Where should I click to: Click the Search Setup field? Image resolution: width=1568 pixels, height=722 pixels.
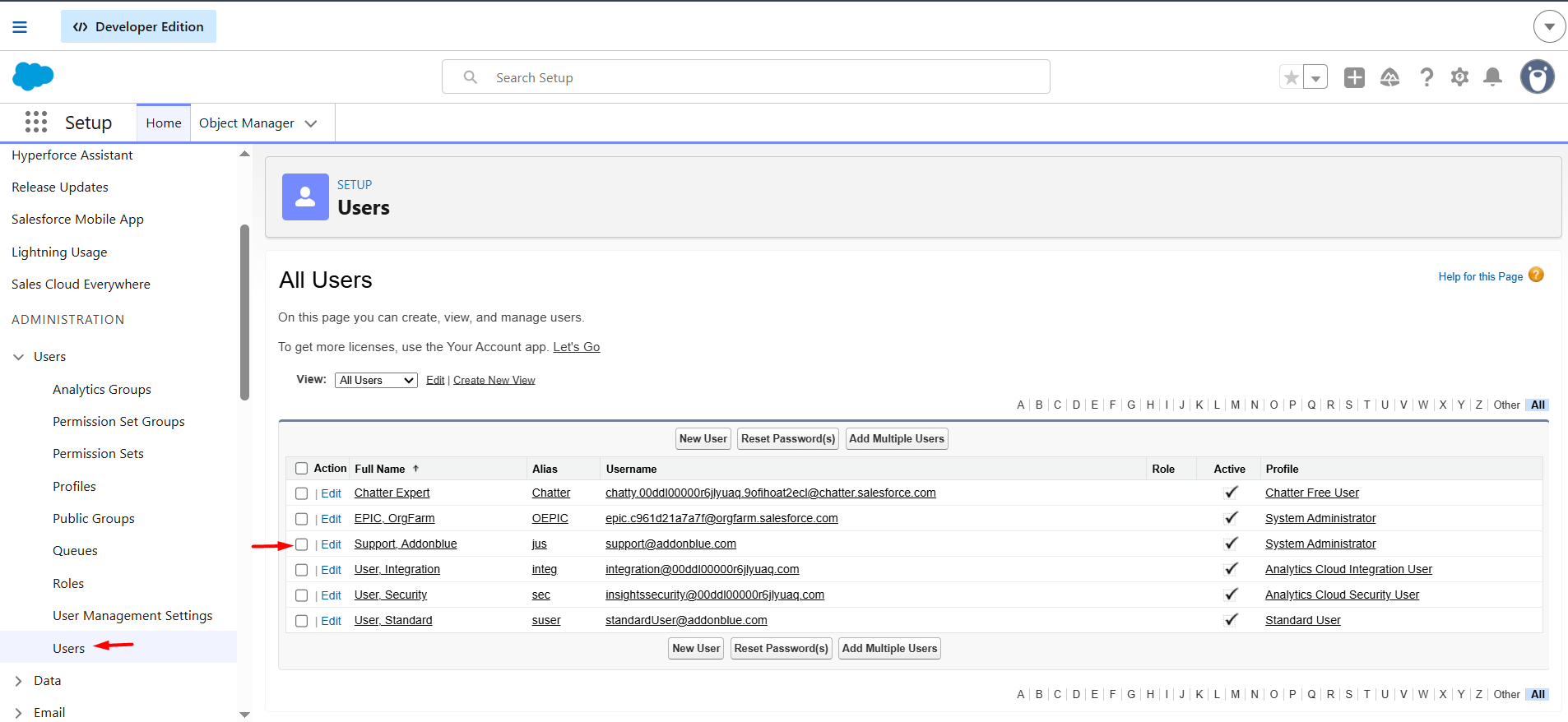pyautogui.click(x=746, y=76)
